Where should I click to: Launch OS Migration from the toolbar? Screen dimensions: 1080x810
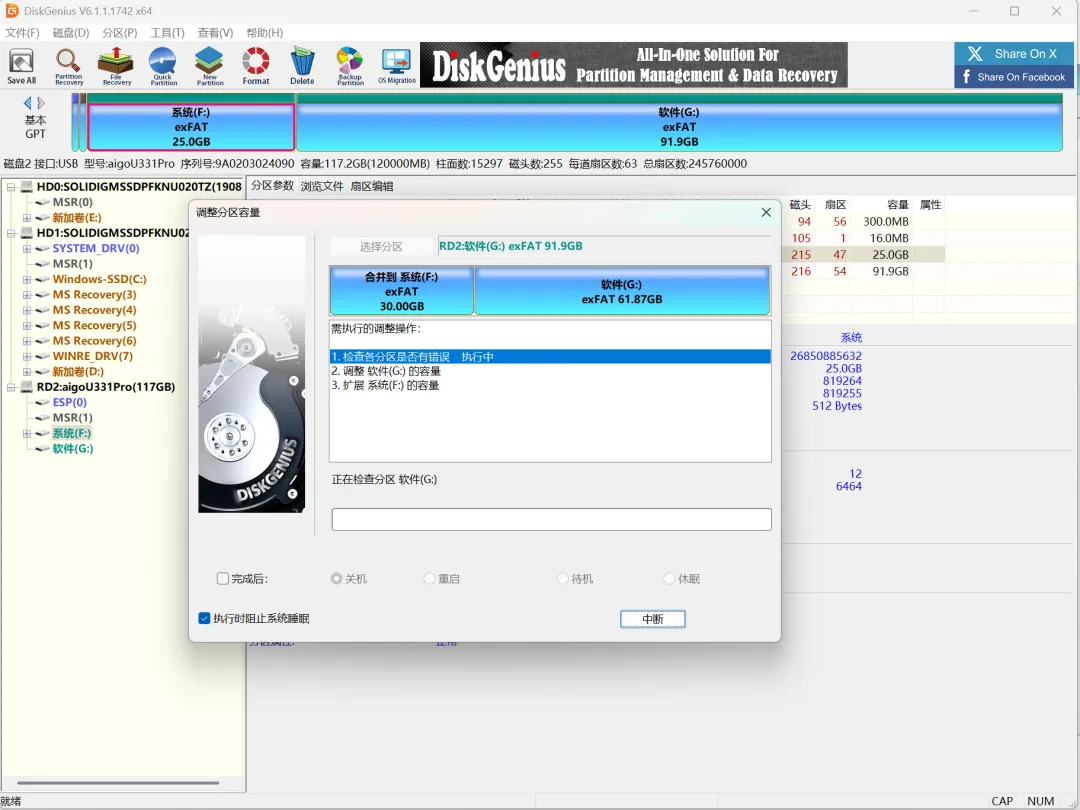tap(397, 66)
